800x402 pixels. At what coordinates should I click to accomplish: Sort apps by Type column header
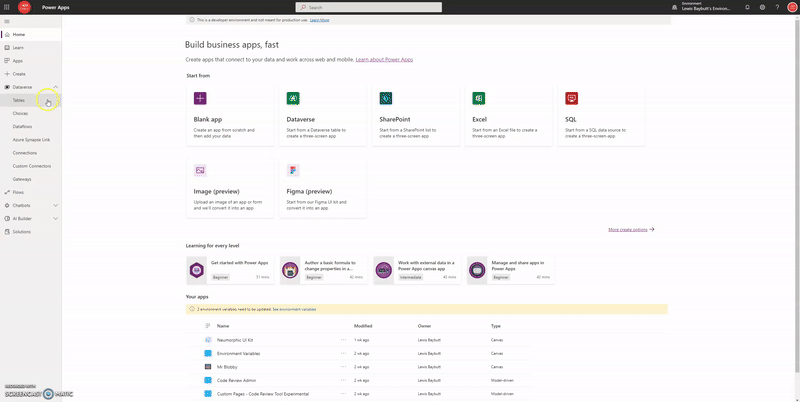[x=495, y=326]
